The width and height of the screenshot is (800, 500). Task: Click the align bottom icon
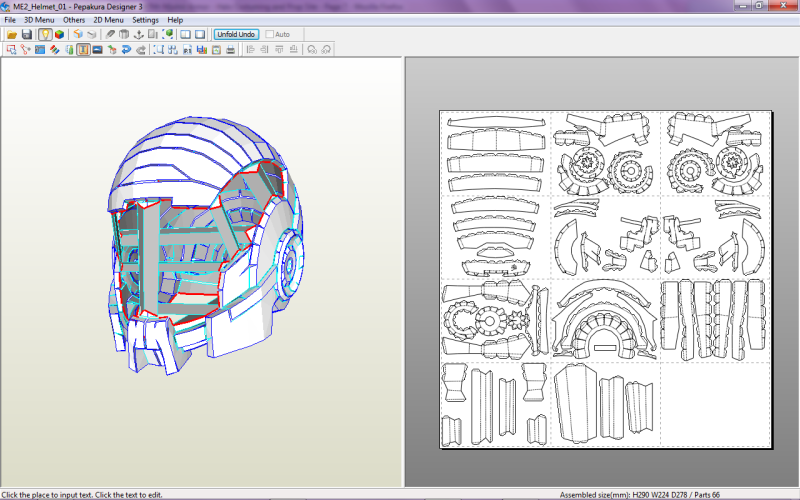click(x=293, y=49)
